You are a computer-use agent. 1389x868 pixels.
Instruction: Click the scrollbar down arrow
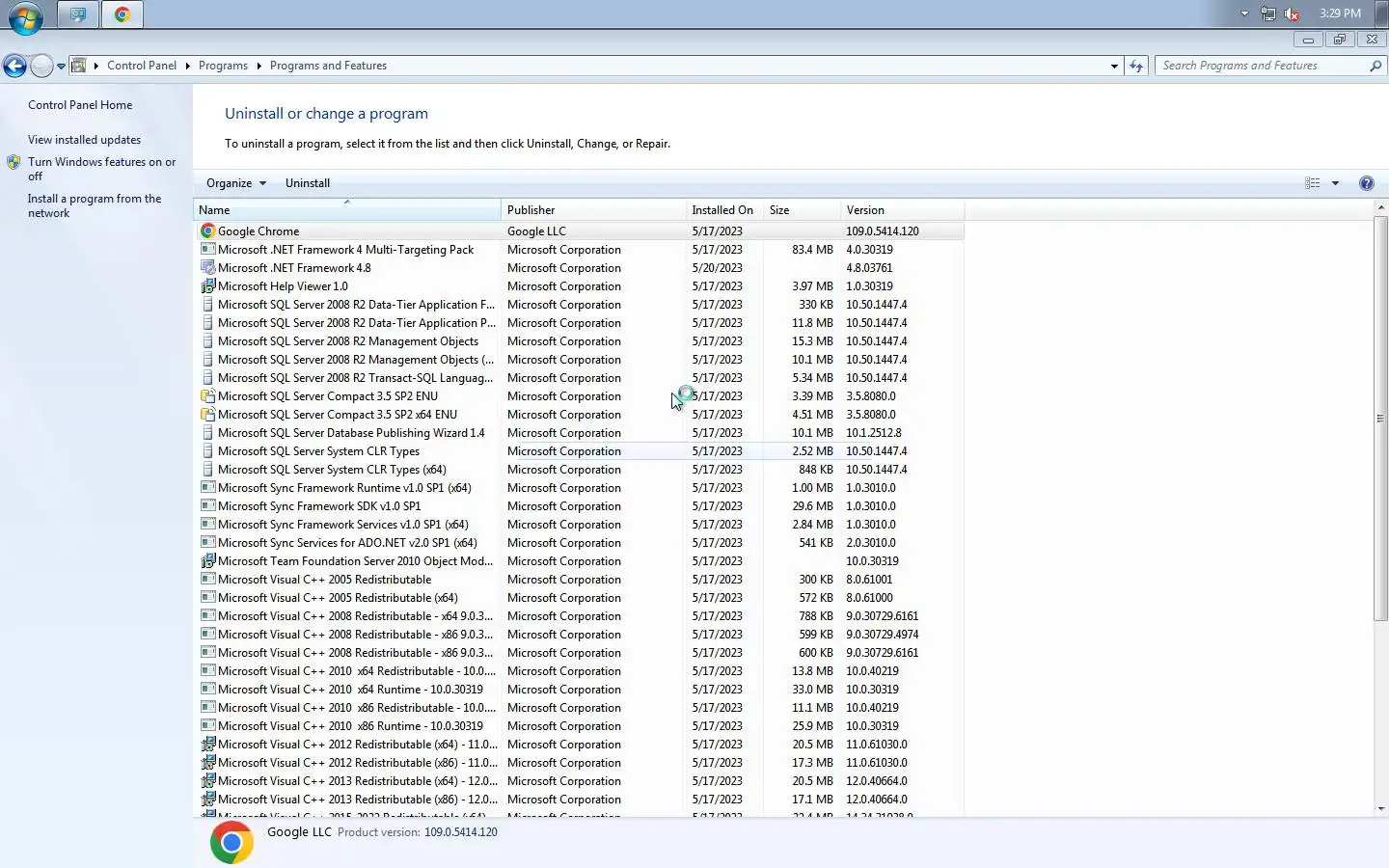[1380, 809]
